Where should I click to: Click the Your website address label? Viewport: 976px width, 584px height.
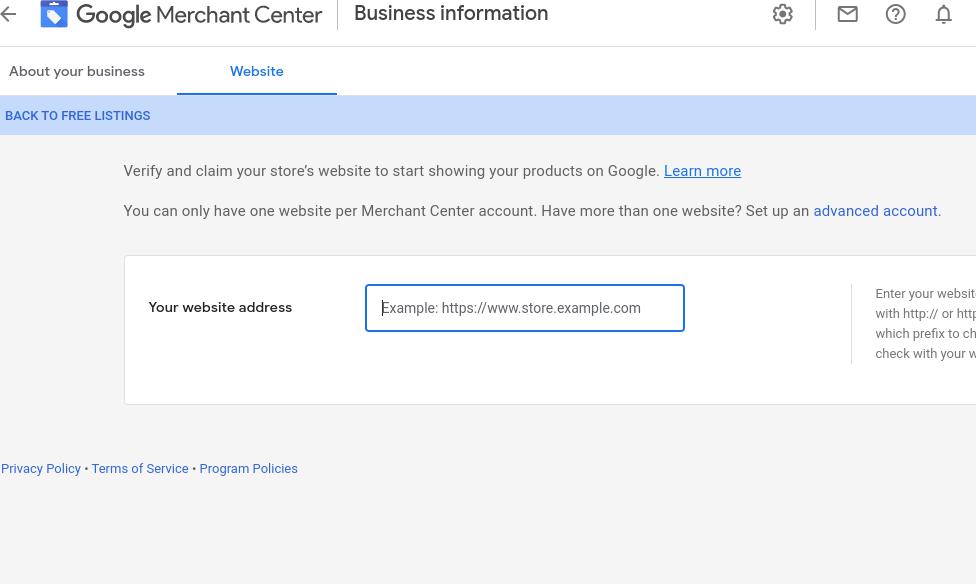click(x=220, y=307)
